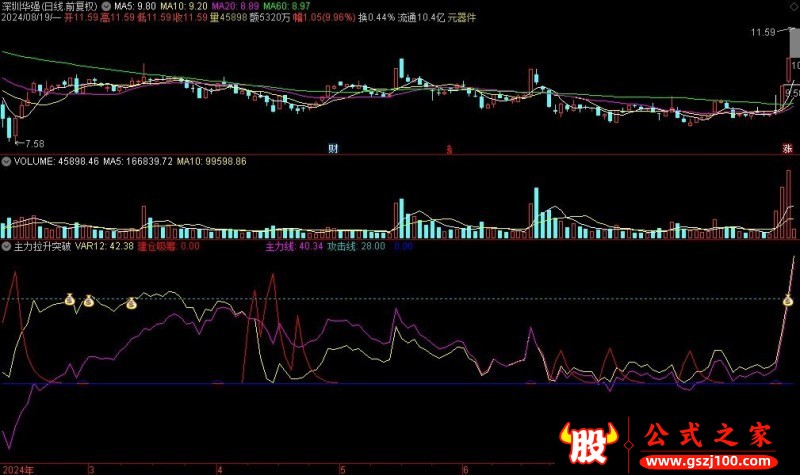This screenshot has height=475, width=800.
Task: Click stock title 深圳华强(日线 前复权)
Action: pos(49,7)
